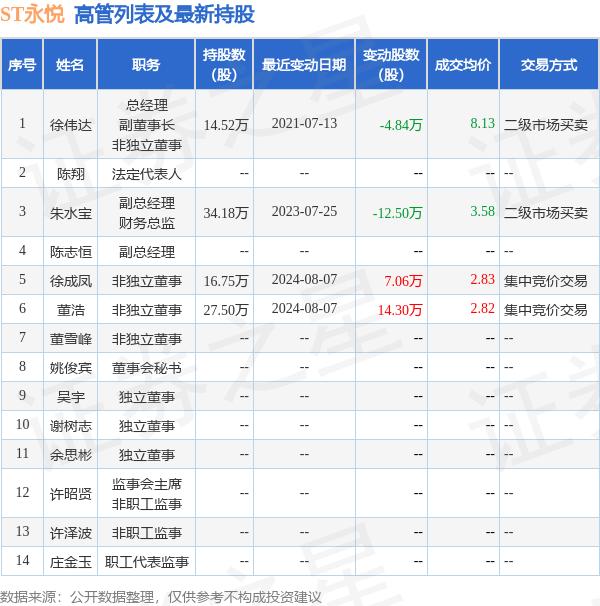
Task: Click 董浩's holding 27.50万
Action: (x=226, y=310)
